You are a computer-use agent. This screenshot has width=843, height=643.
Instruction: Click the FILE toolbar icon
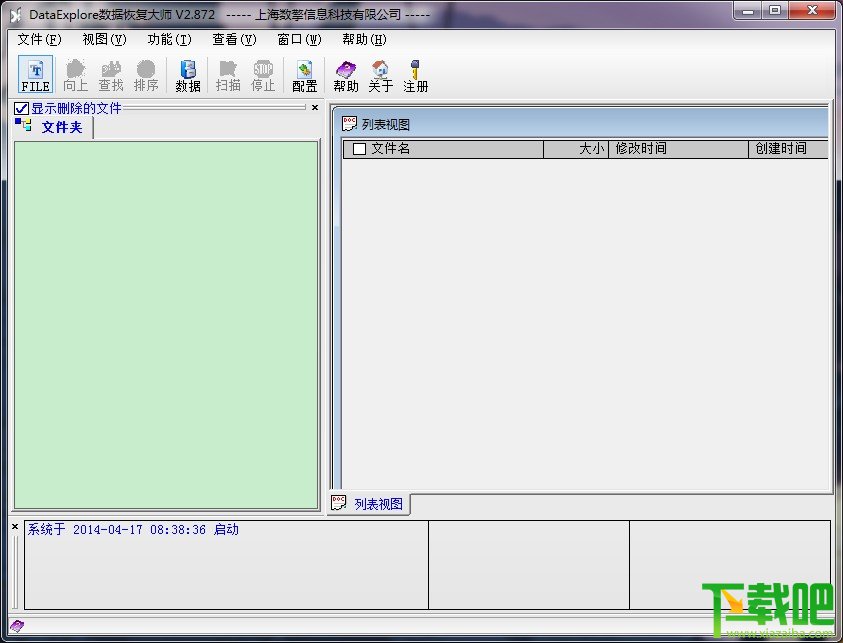[35, 74]
